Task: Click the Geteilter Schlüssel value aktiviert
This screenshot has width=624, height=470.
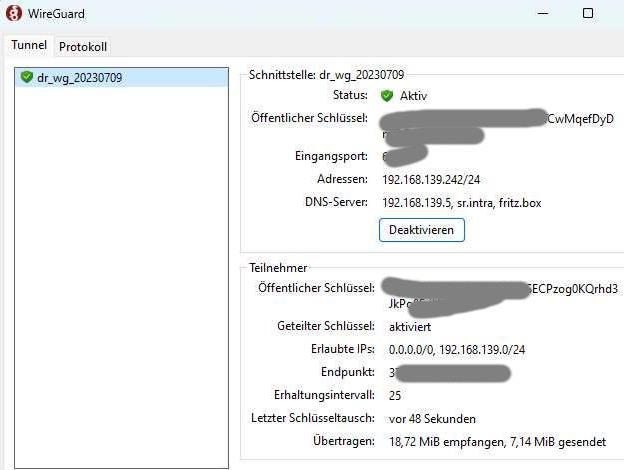Action: click(x=410, y=327)
